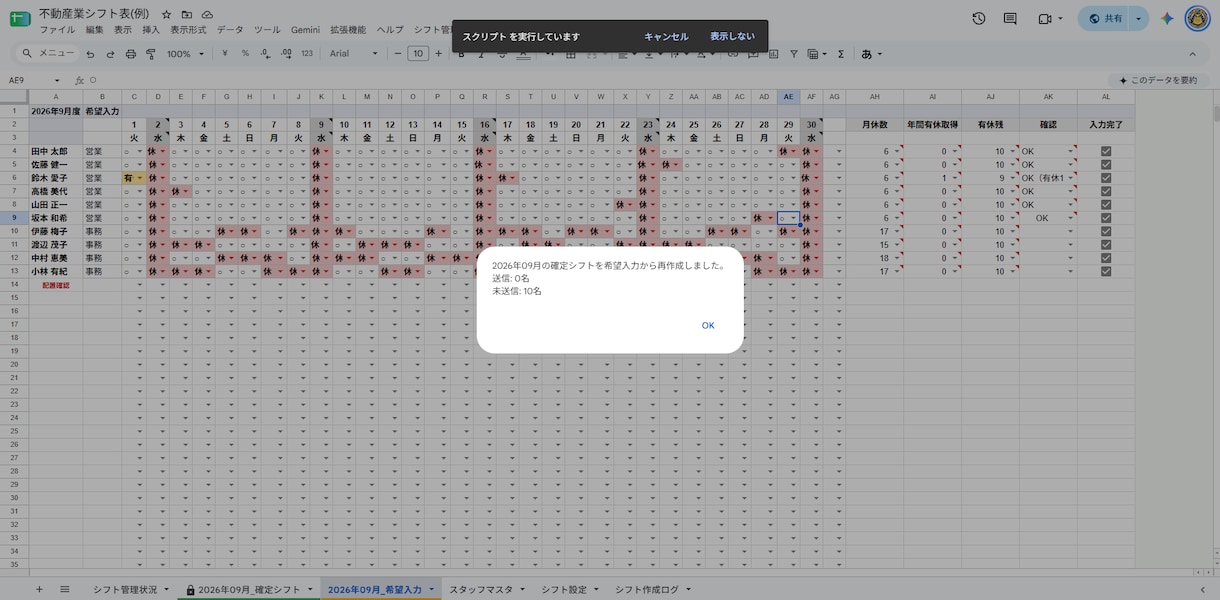Open Gemini sparkle icon
Screen dimensions: 1220x600
(1167, 18)
